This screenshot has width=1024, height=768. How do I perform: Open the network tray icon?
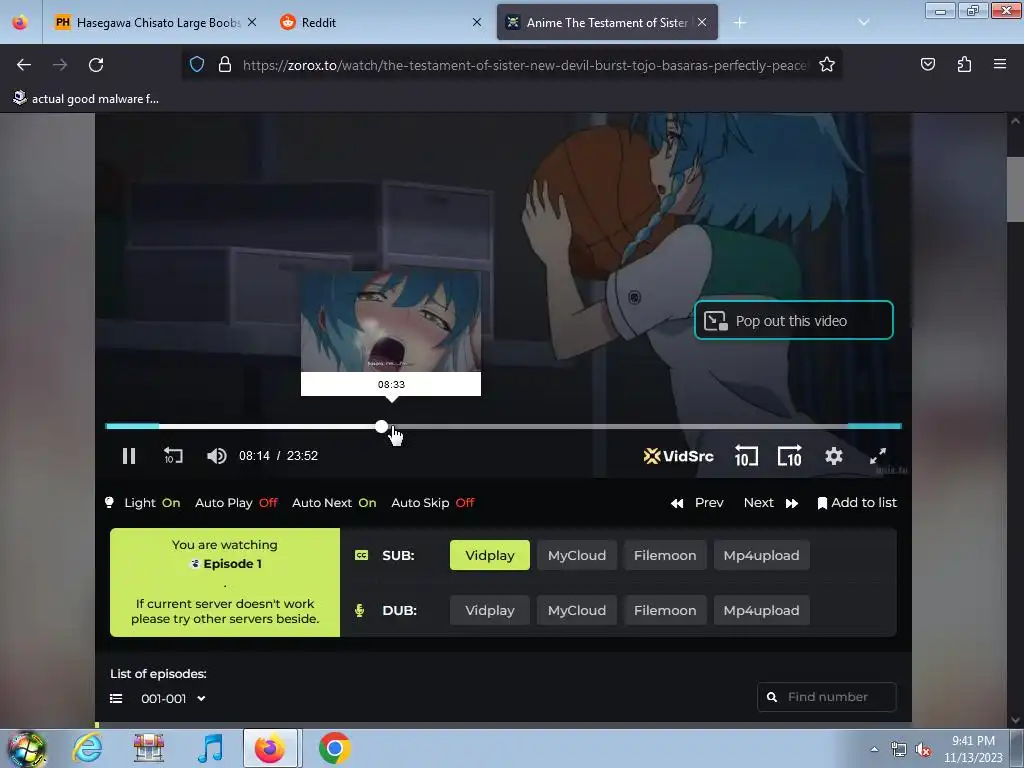(x=899, y=750)
